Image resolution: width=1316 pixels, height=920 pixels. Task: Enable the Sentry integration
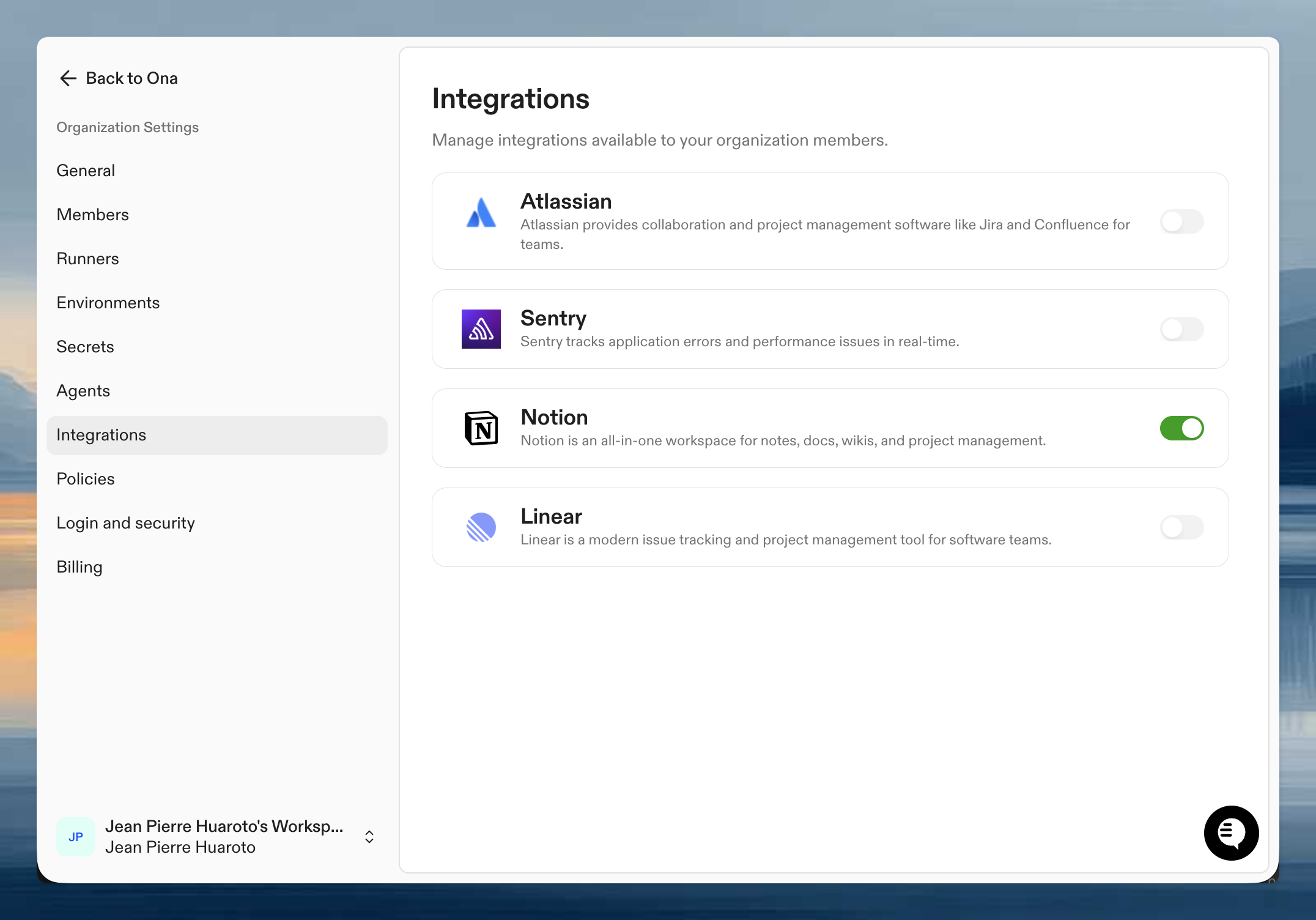(1181, 329)
